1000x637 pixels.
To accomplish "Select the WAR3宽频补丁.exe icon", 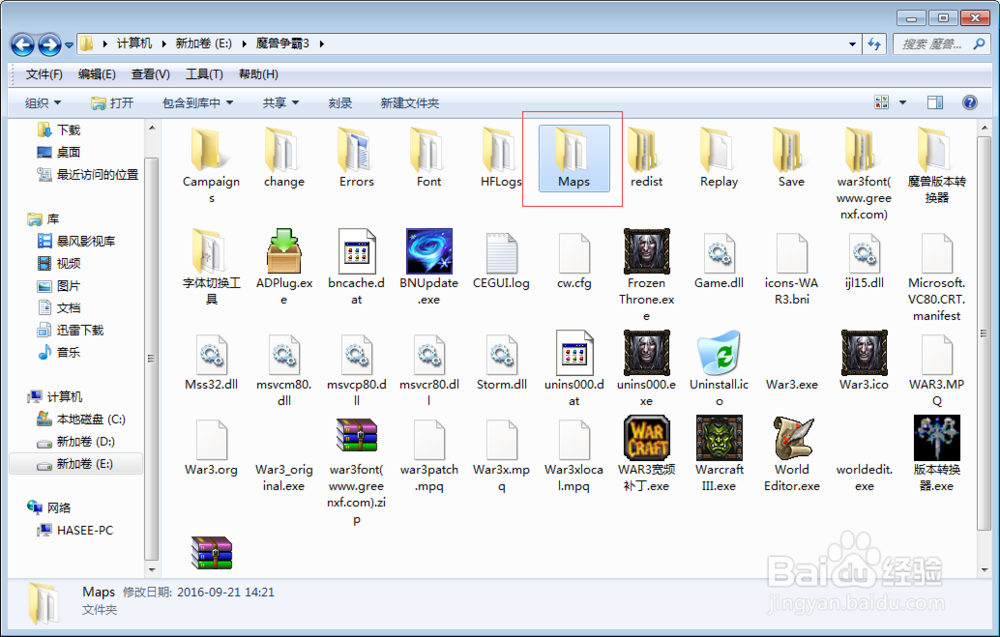I will 647,437.
